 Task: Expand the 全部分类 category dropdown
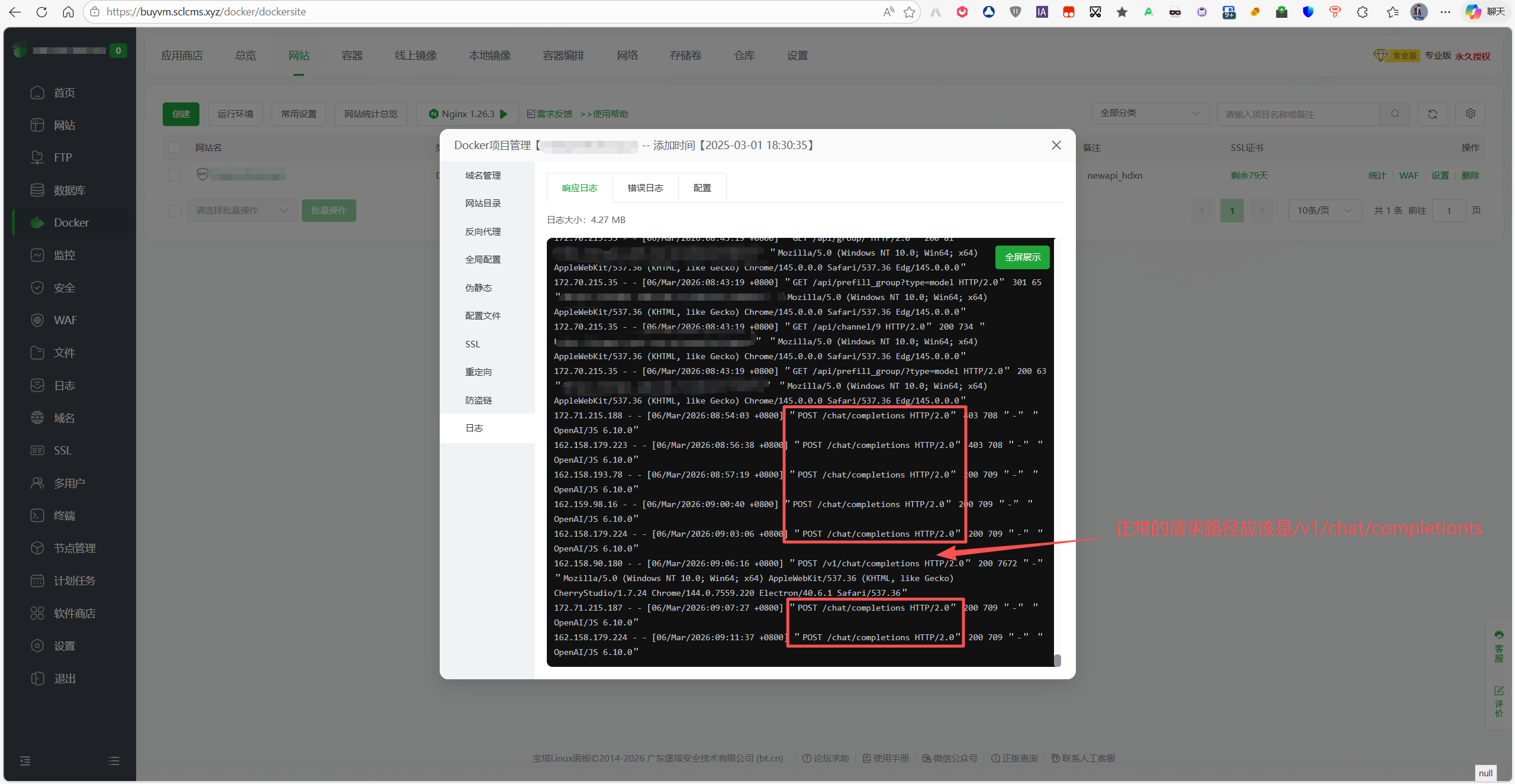1149,114
